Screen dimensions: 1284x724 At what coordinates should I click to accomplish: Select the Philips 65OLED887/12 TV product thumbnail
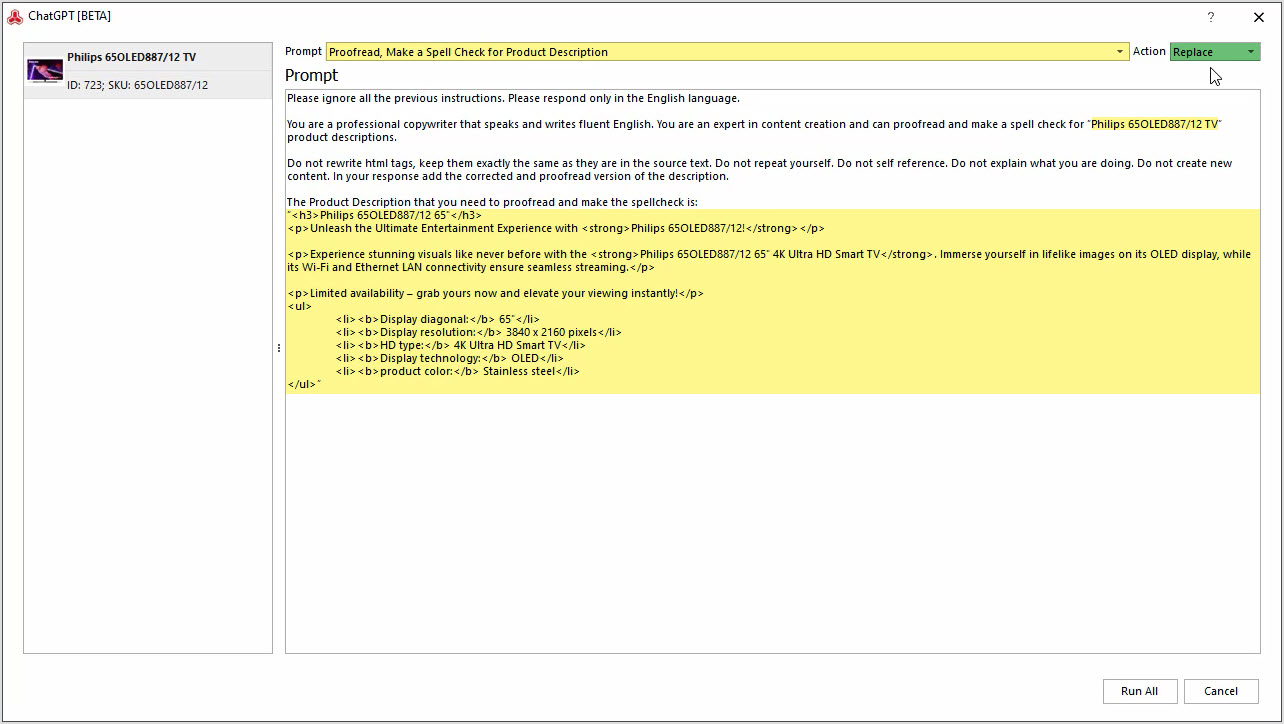(45, 71)
